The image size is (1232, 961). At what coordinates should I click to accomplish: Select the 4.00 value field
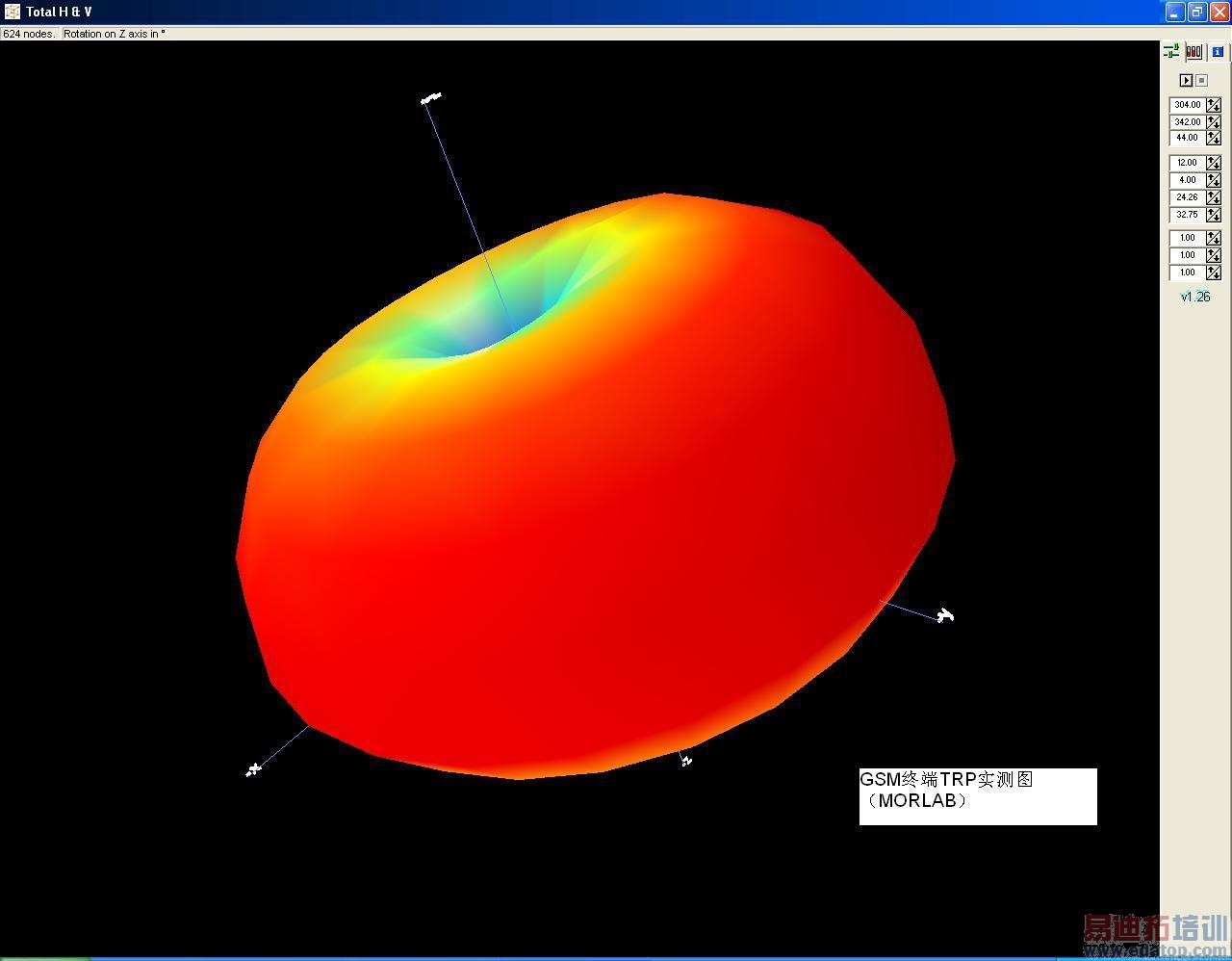click(1188, 180)
